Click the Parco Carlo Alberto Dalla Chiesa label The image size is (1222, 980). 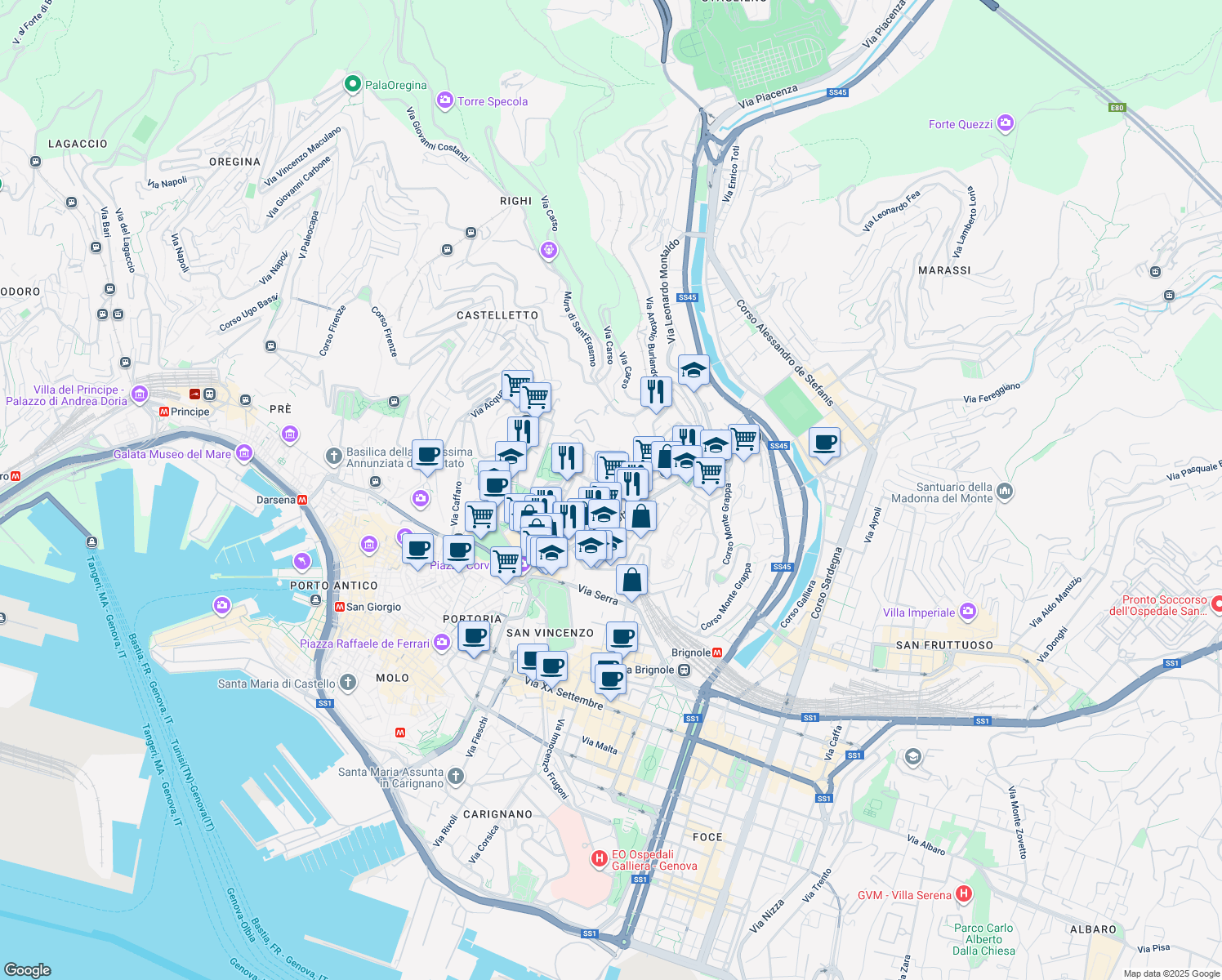pyautogui.click(x=983, y=939)
